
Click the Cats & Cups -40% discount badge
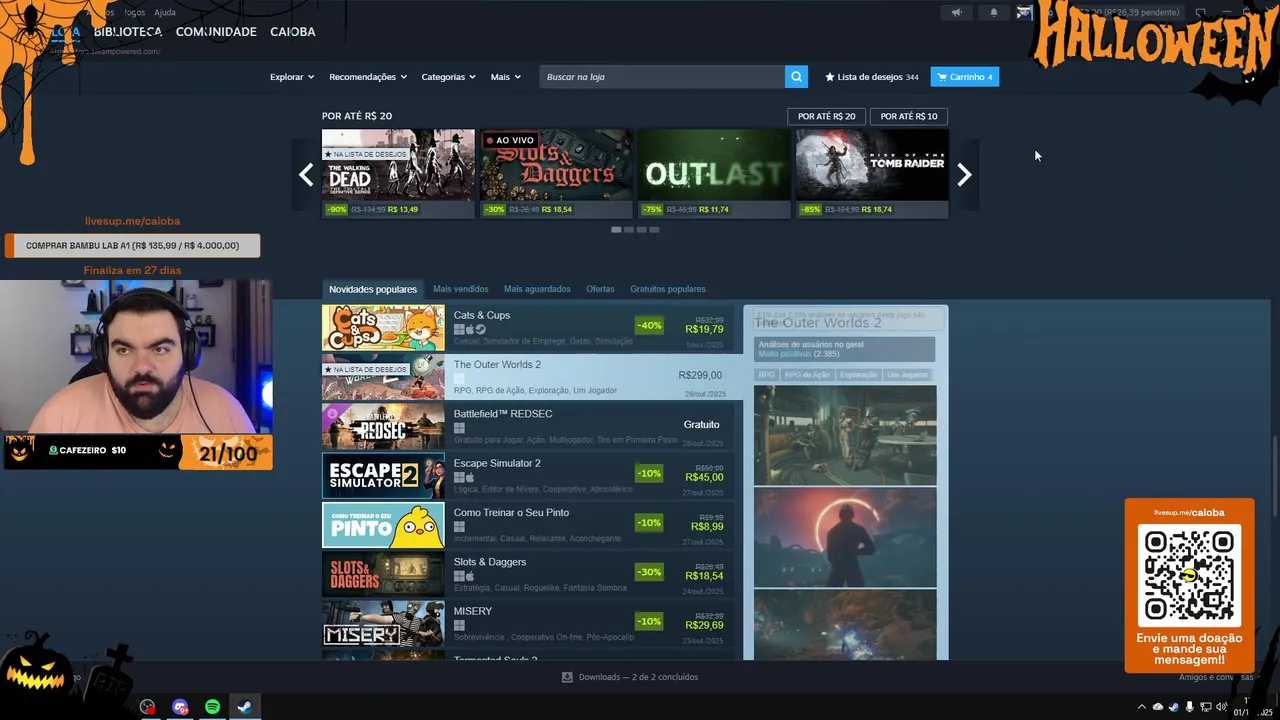point(649,325)
